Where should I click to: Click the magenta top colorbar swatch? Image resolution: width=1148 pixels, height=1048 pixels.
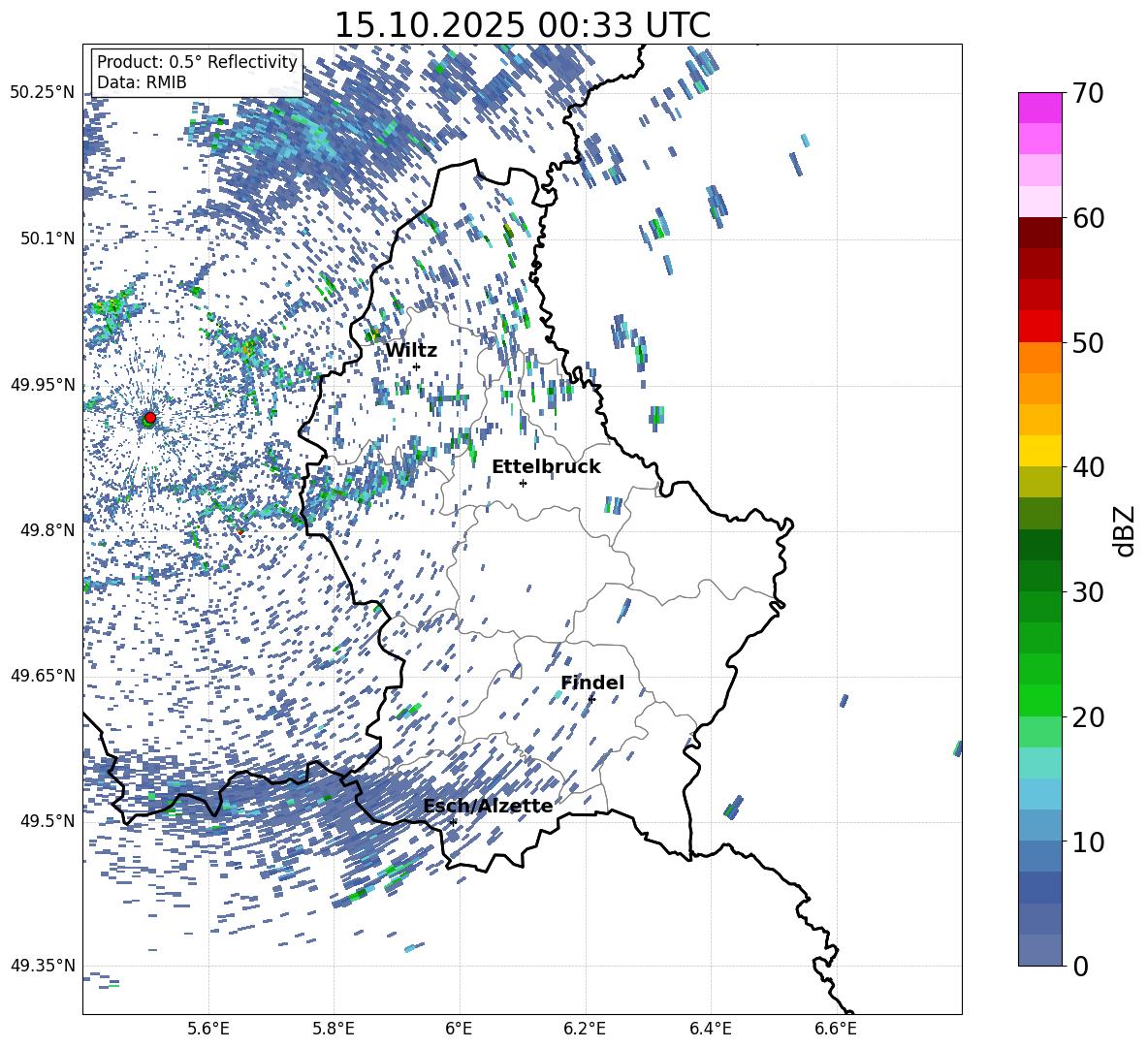[1040, 108]
